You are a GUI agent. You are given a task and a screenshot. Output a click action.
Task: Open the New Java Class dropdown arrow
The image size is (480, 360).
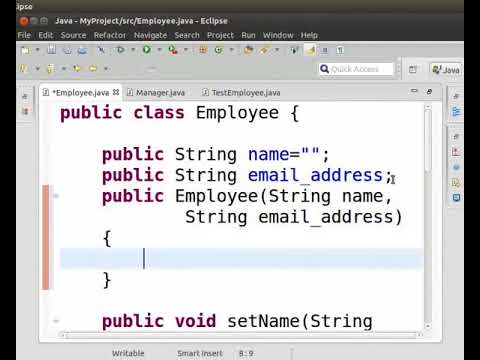[232, 50]
